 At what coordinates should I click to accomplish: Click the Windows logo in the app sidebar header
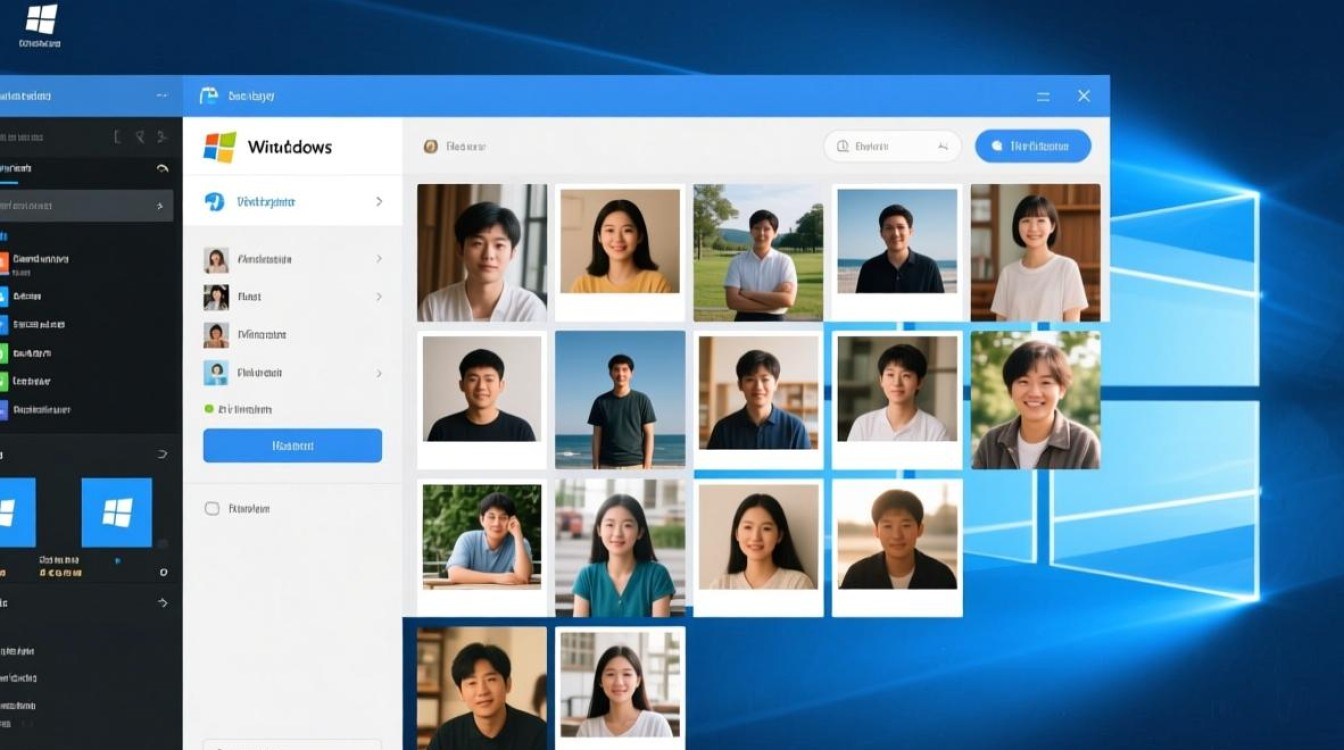click(218, 147)
